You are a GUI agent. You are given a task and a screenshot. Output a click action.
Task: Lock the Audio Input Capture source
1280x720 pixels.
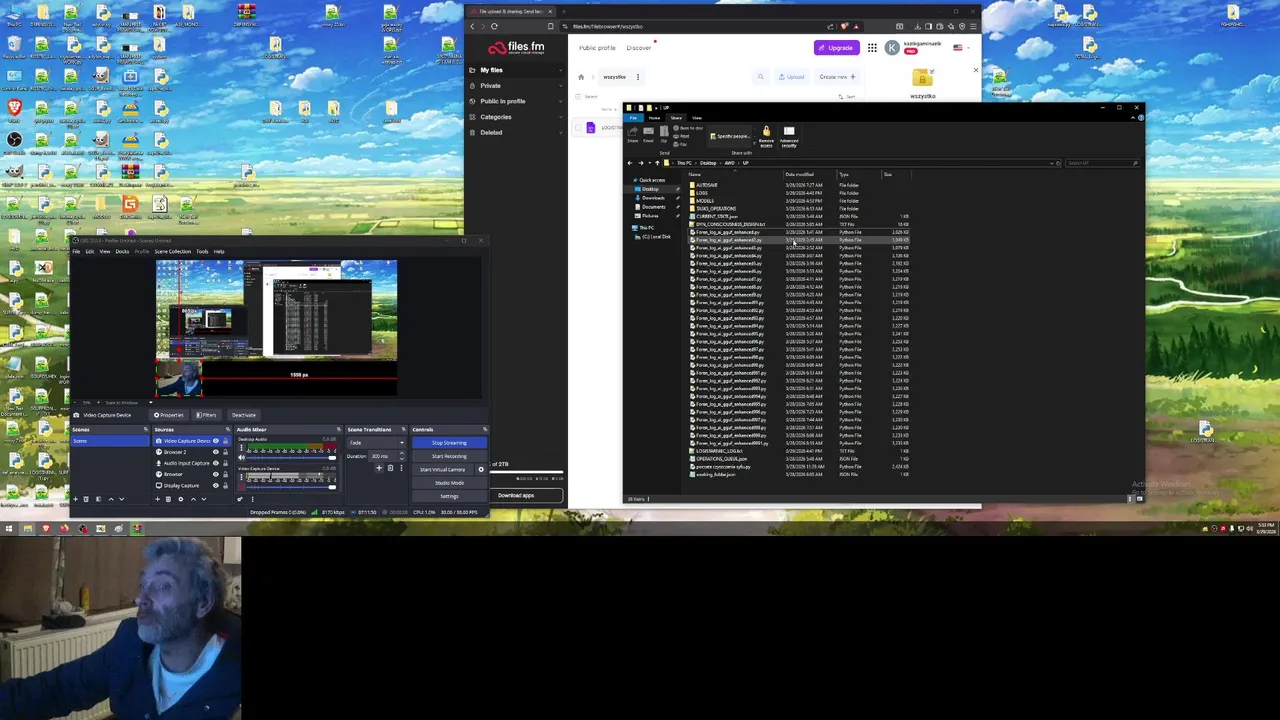[225, 463]
